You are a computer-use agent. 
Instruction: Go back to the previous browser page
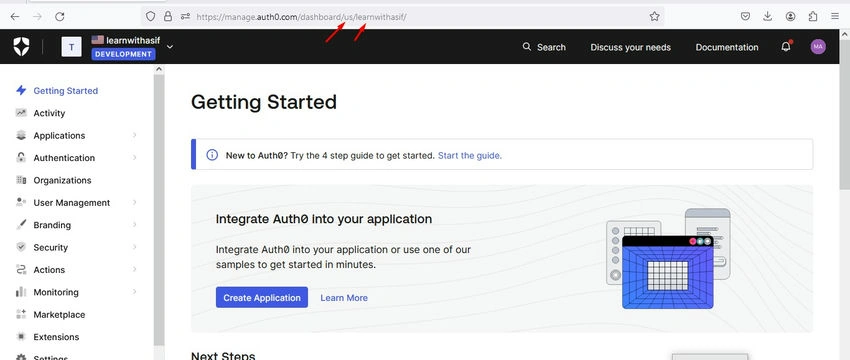15,17
